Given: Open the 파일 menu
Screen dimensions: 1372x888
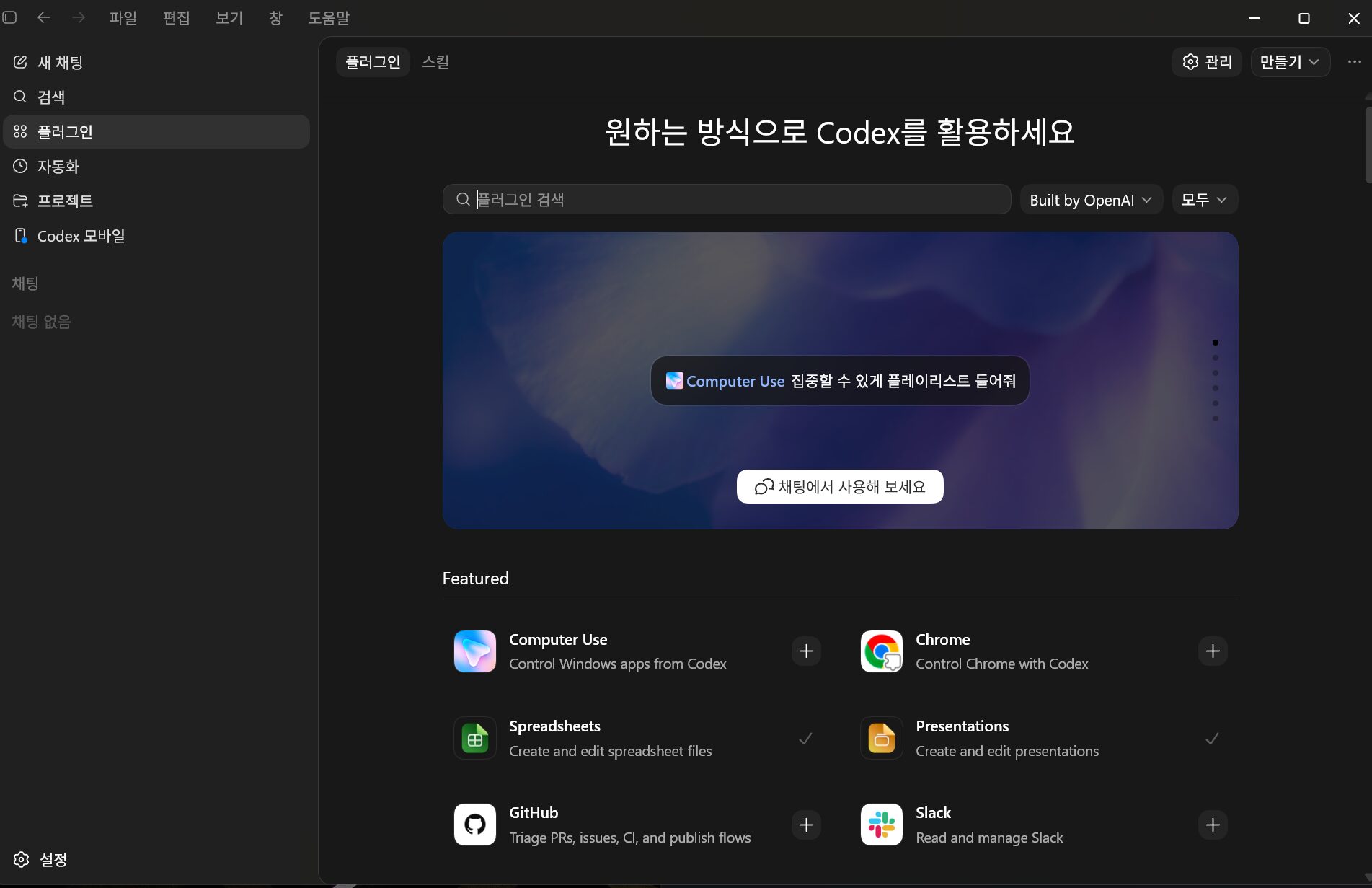Looking at the screenshot, I should click(123, 18).
